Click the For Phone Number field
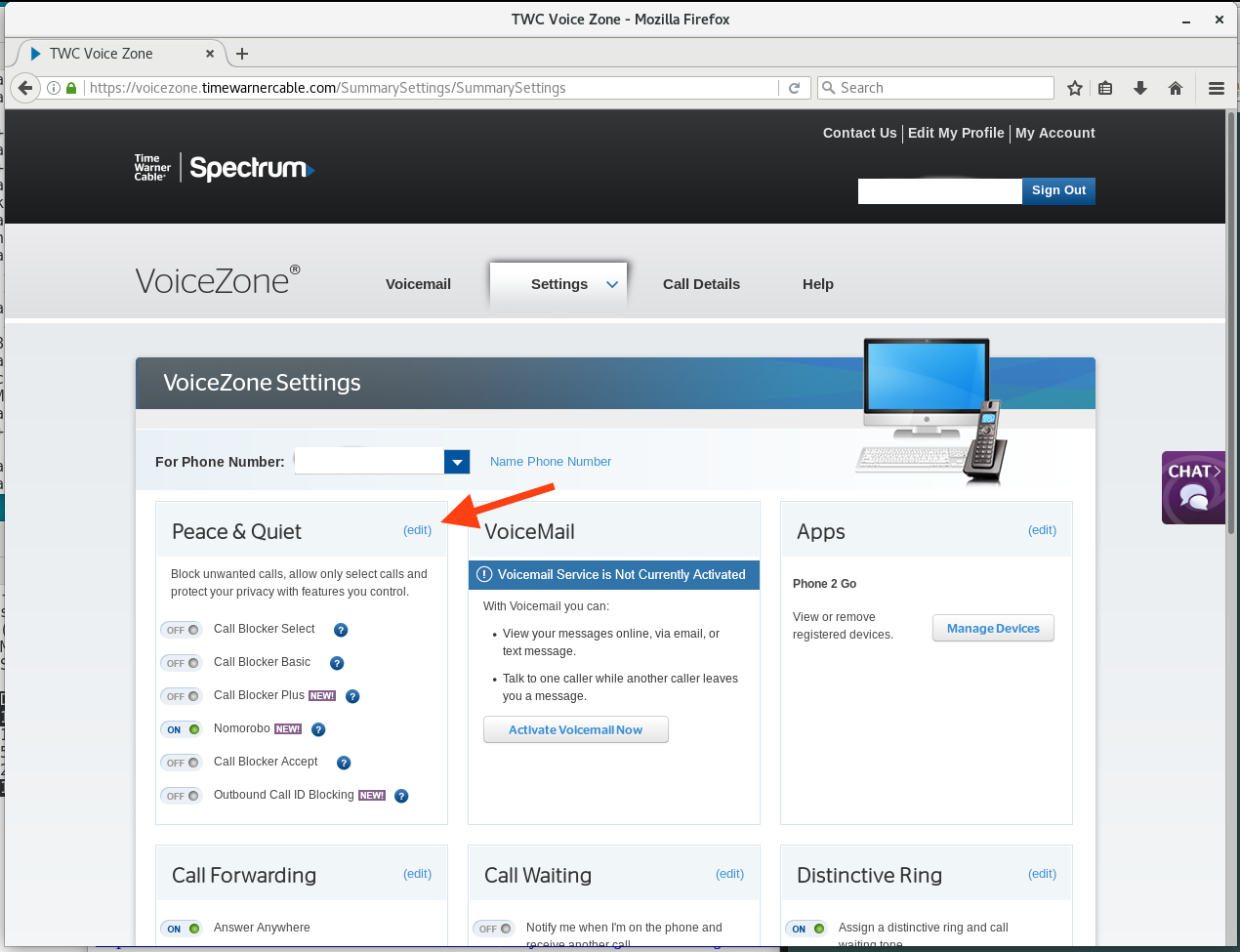 (369, 462)
